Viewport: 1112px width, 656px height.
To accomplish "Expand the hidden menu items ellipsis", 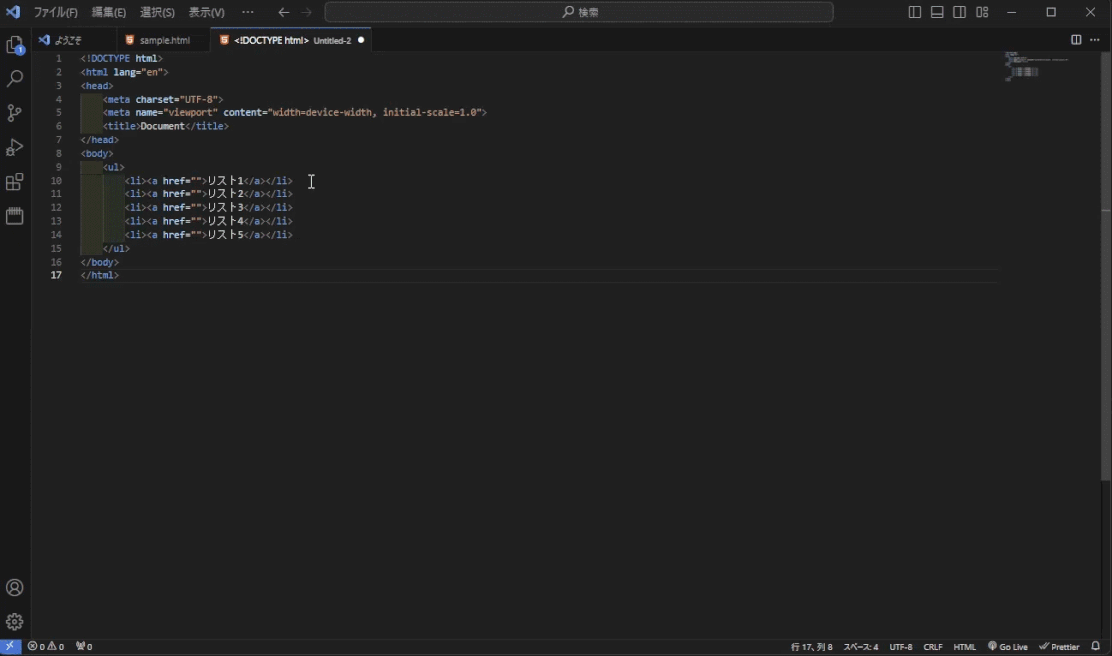I will [x=248, y=12].
